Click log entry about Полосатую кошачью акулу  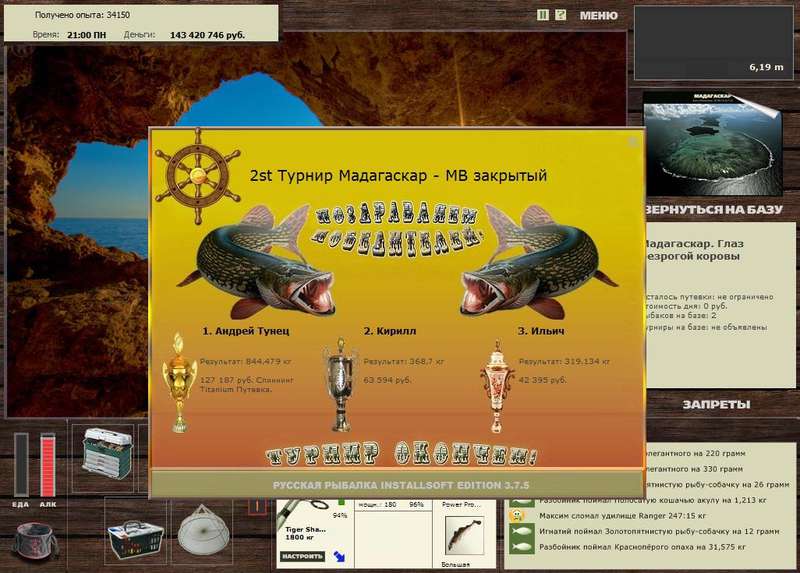(x=653, y=501)
